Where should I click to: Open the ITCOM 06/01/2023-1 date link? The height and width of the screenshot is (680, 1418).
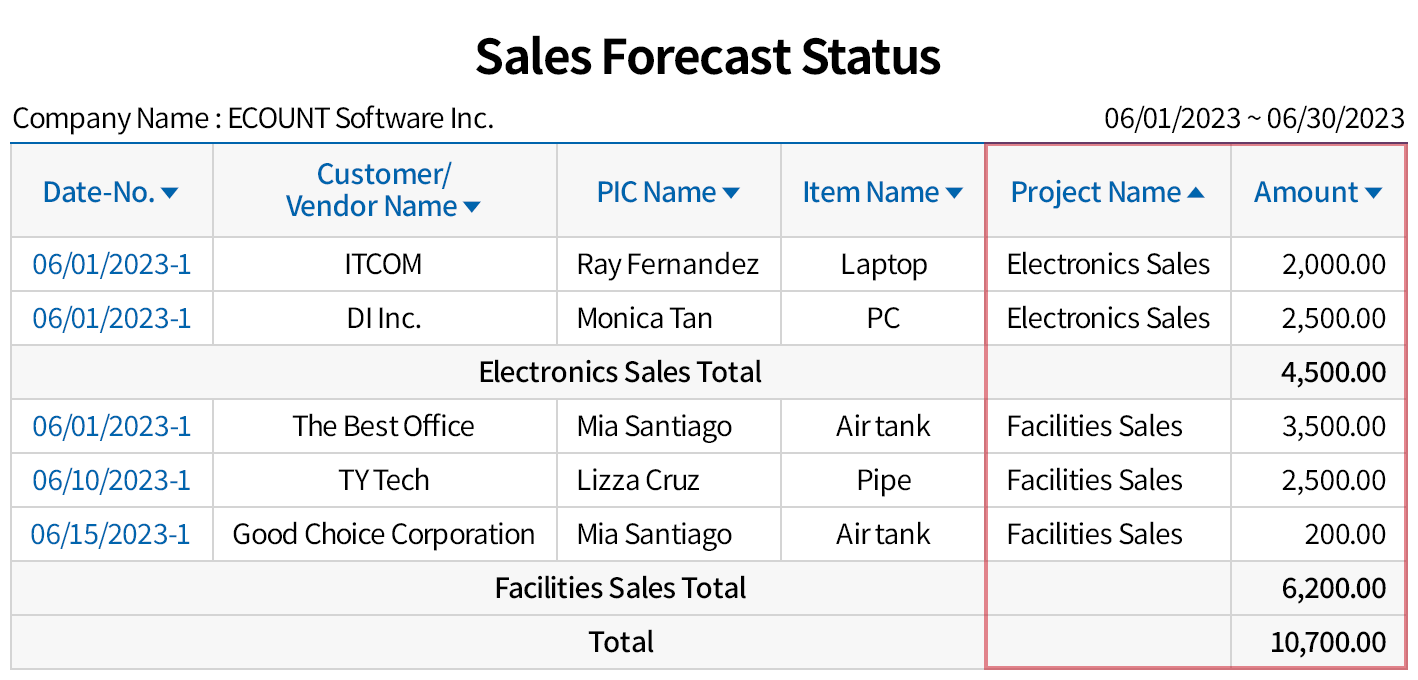coord(111,265)
